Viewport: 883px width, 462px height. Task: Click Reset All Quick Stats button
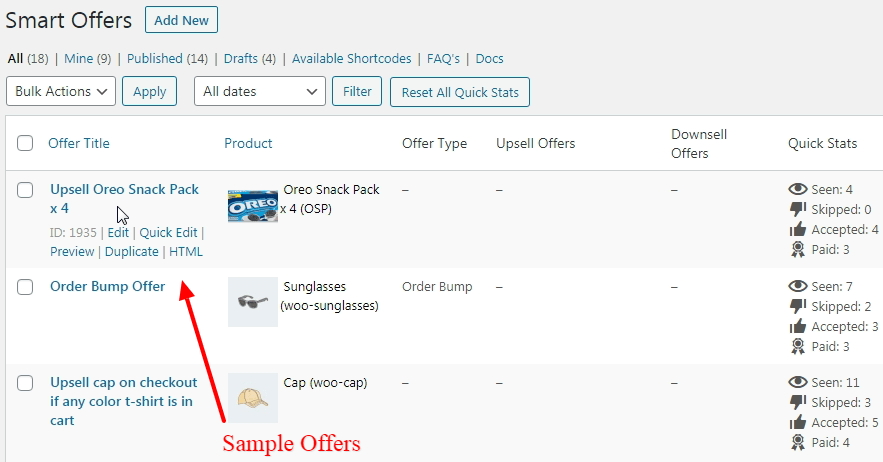pyautogui.click(x=460, y=92)
